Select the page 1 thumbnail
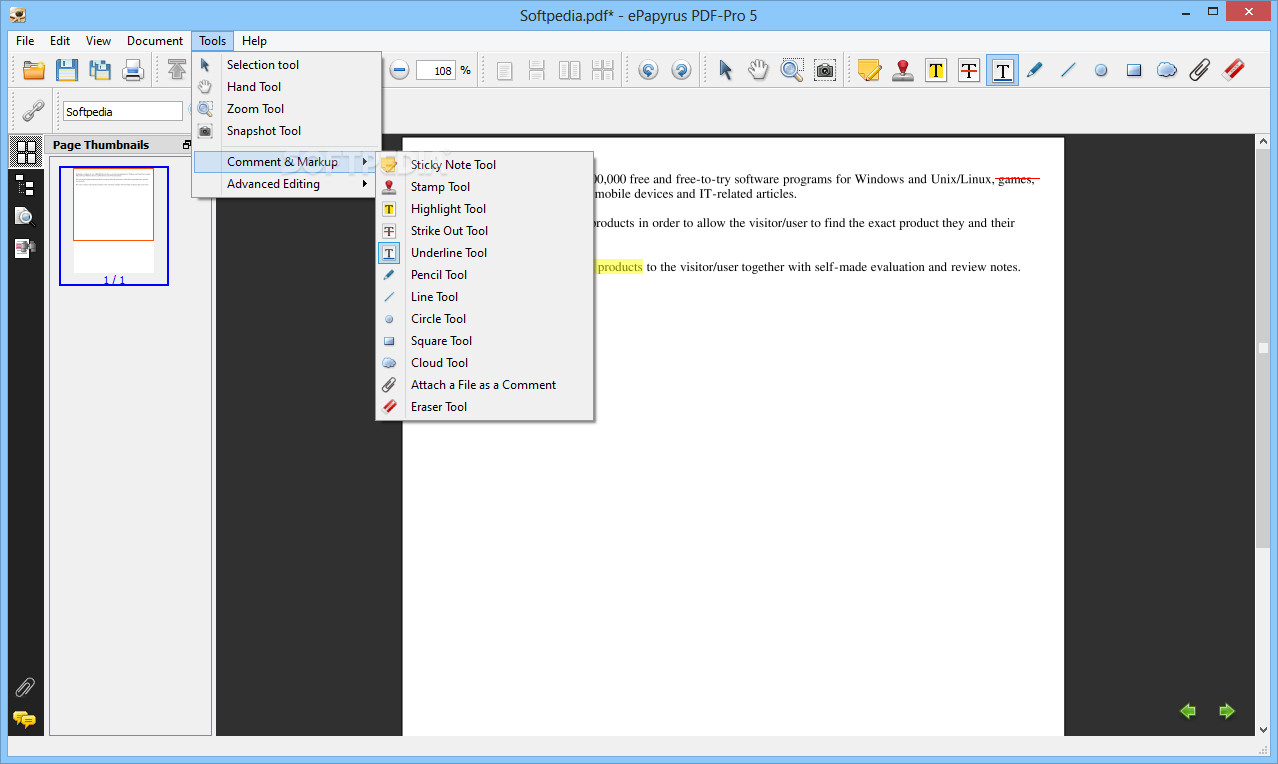 [x=114, y=226]
